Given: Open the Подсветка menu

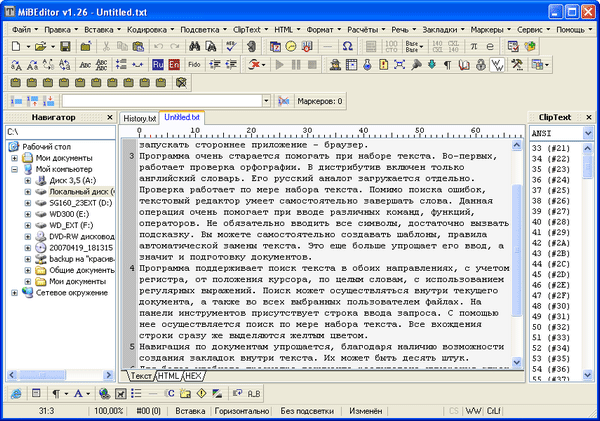Looking at the screenshot, I should [x=204, y=29].
